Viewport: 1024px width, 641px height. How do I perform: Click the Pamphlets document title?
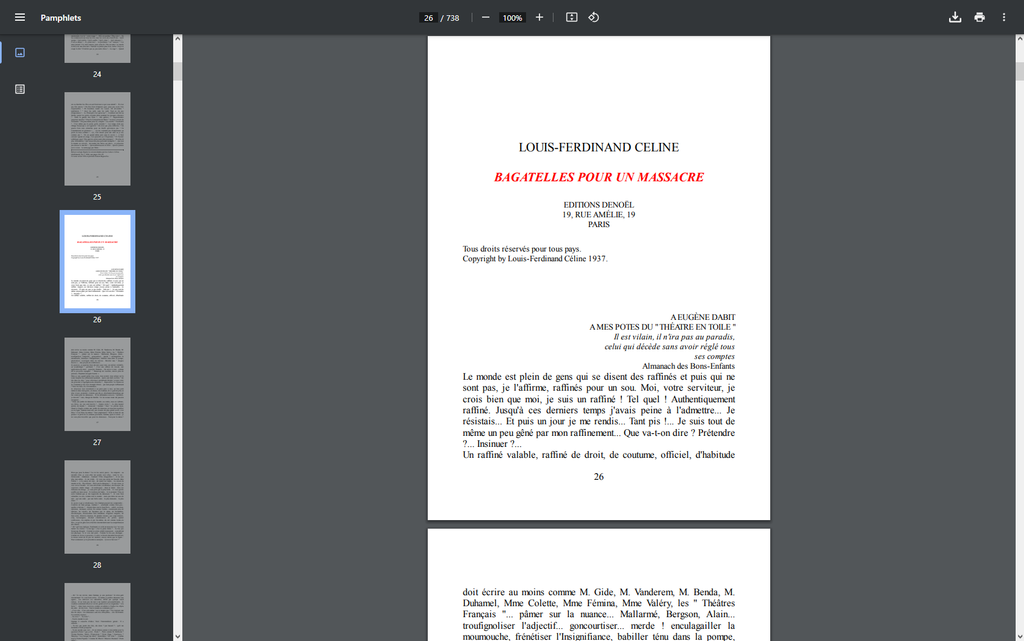click(x=61, y=18)
